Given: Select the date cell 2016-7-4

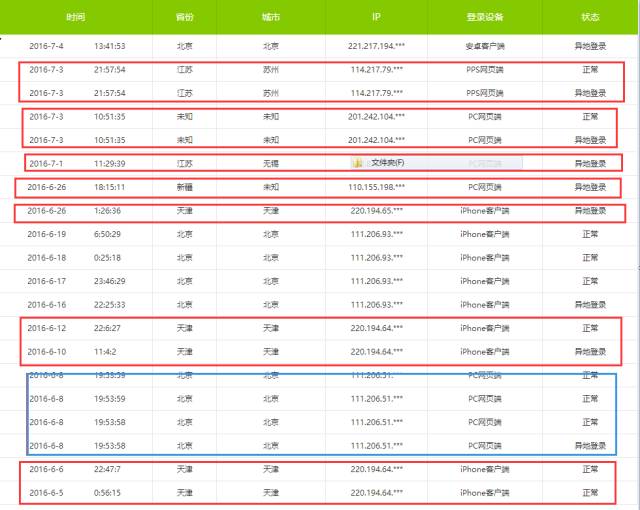Looking at the screenshot, I should 46,46.
